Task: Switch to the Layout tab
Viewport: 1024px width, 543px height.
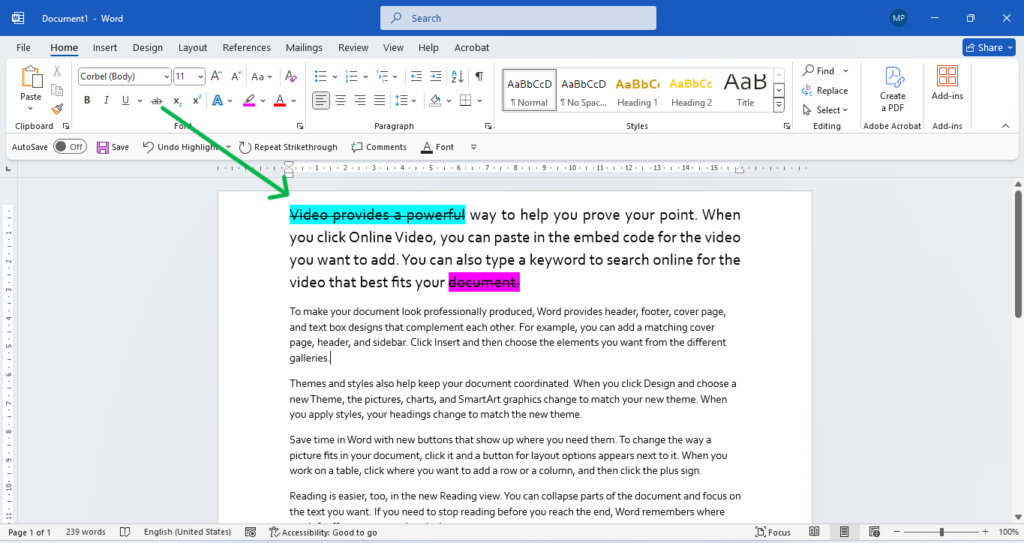Action: 193,47
